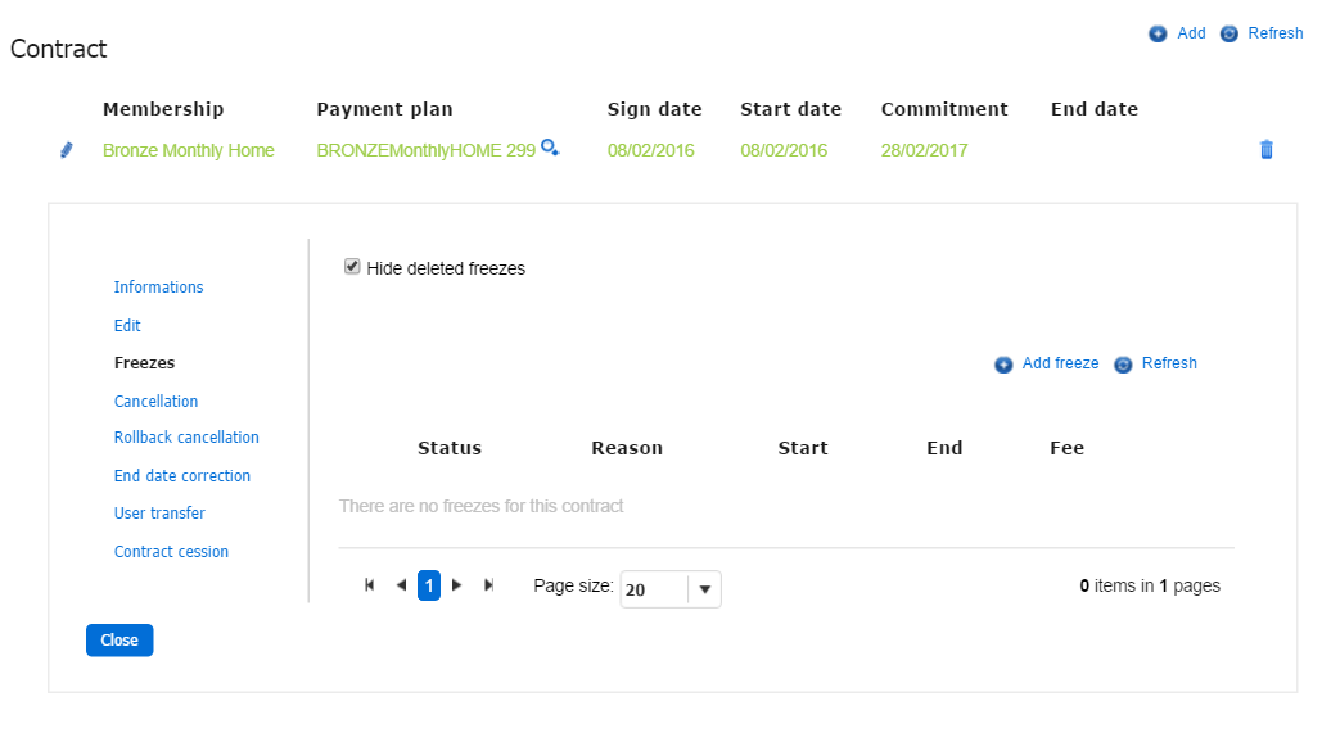Click the top Refresh contract icon

point(1229,34)
